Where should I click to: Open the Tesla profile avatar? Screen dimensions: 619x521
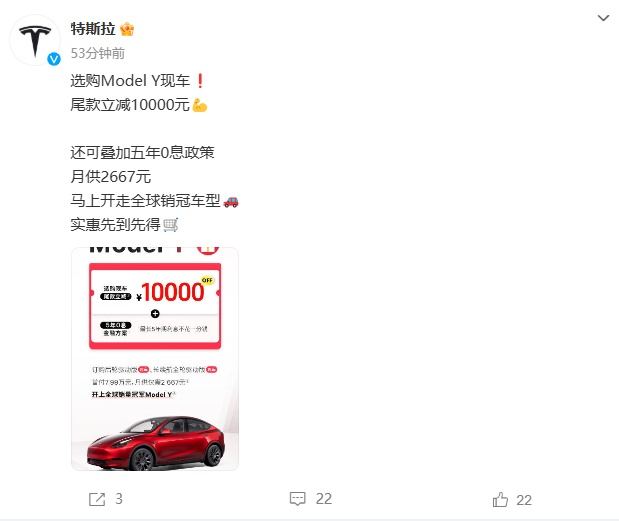pyautogui.click(x=35, y=40)
